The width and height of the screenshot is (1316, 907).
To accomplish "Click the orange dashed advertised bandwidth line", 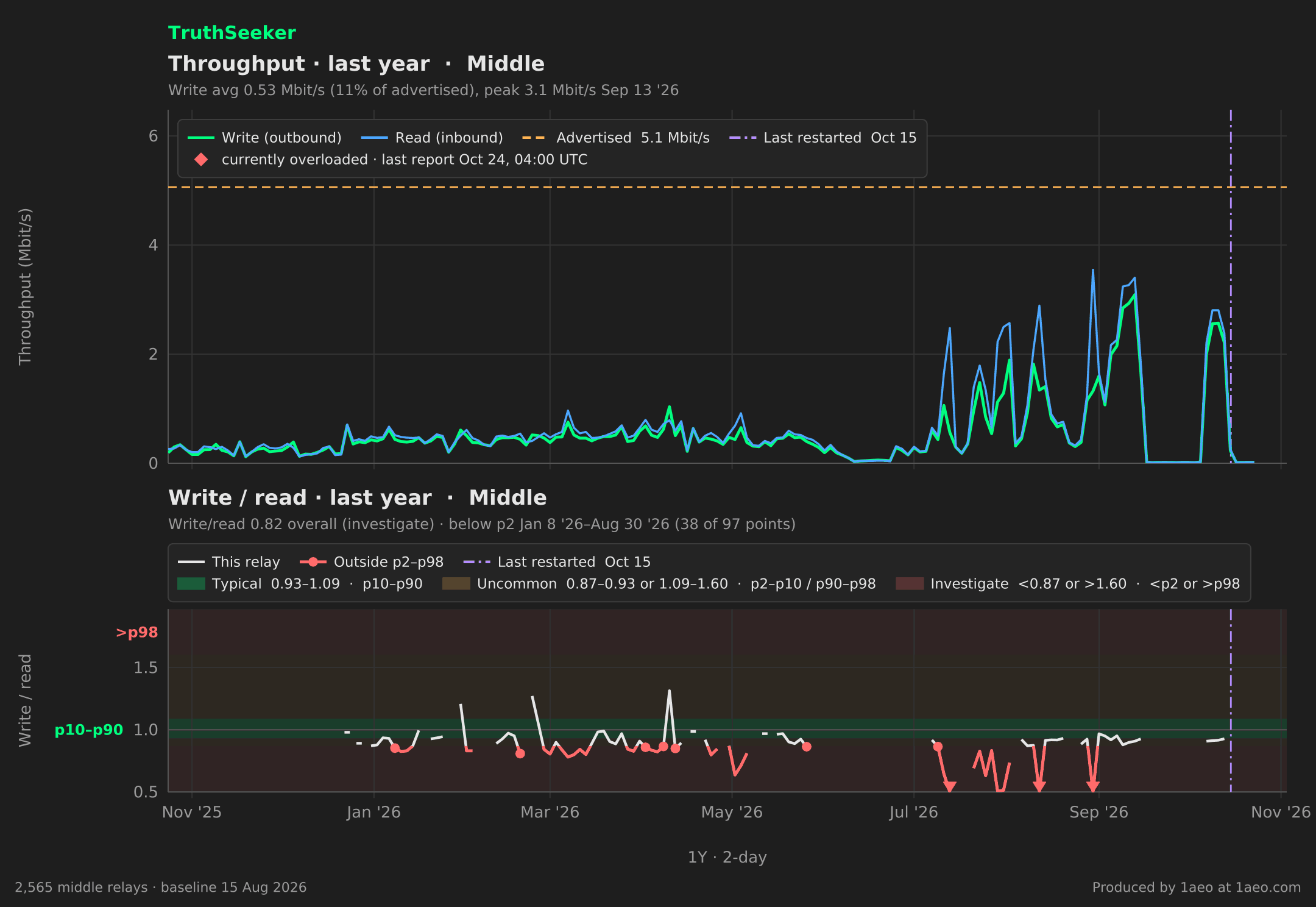I will (727, 187).
